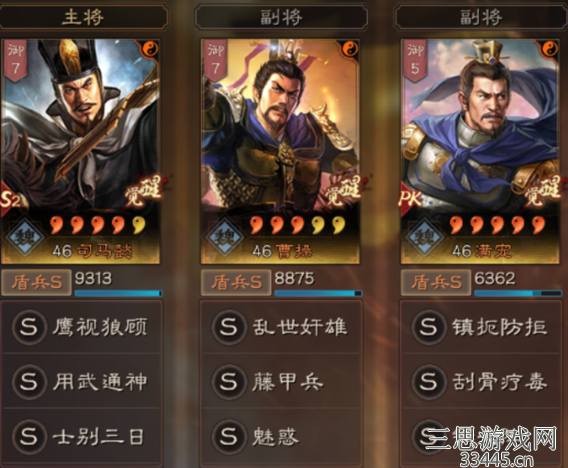This screenshot has height=468, width=568.
Task: Tap the 觉醒 awakening stamp on 满宠
Action: point(543,191)
